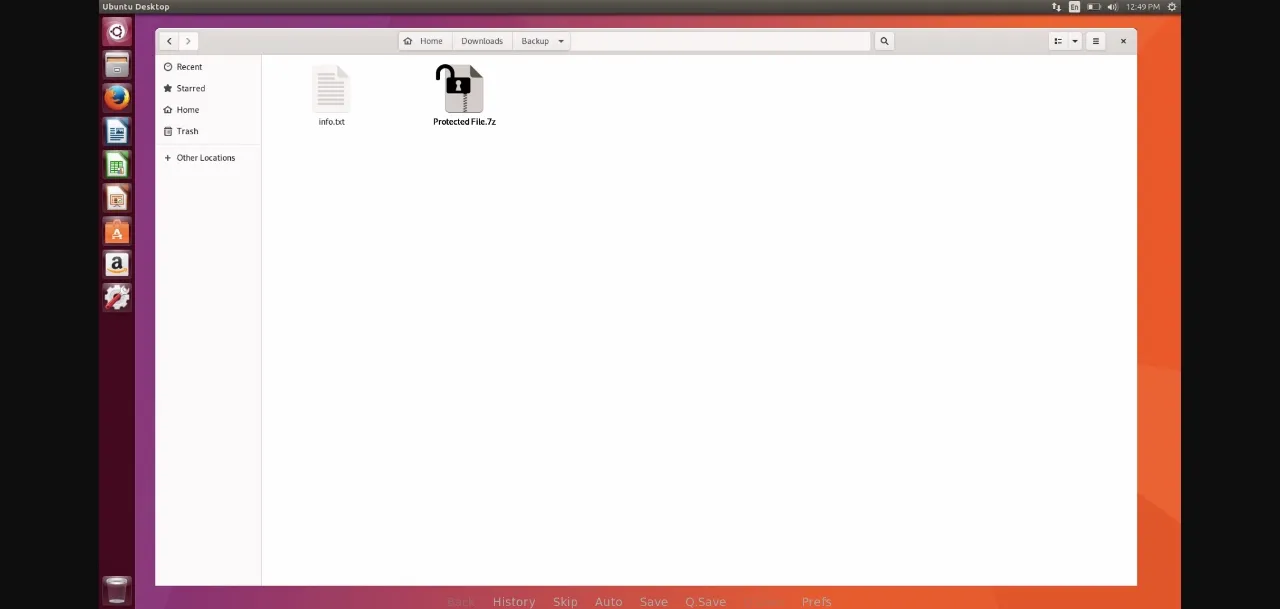This screenshot has width=1280, height=609.
Task: Open Firefox from the Ubuntu dock
Action: [117, 97]
